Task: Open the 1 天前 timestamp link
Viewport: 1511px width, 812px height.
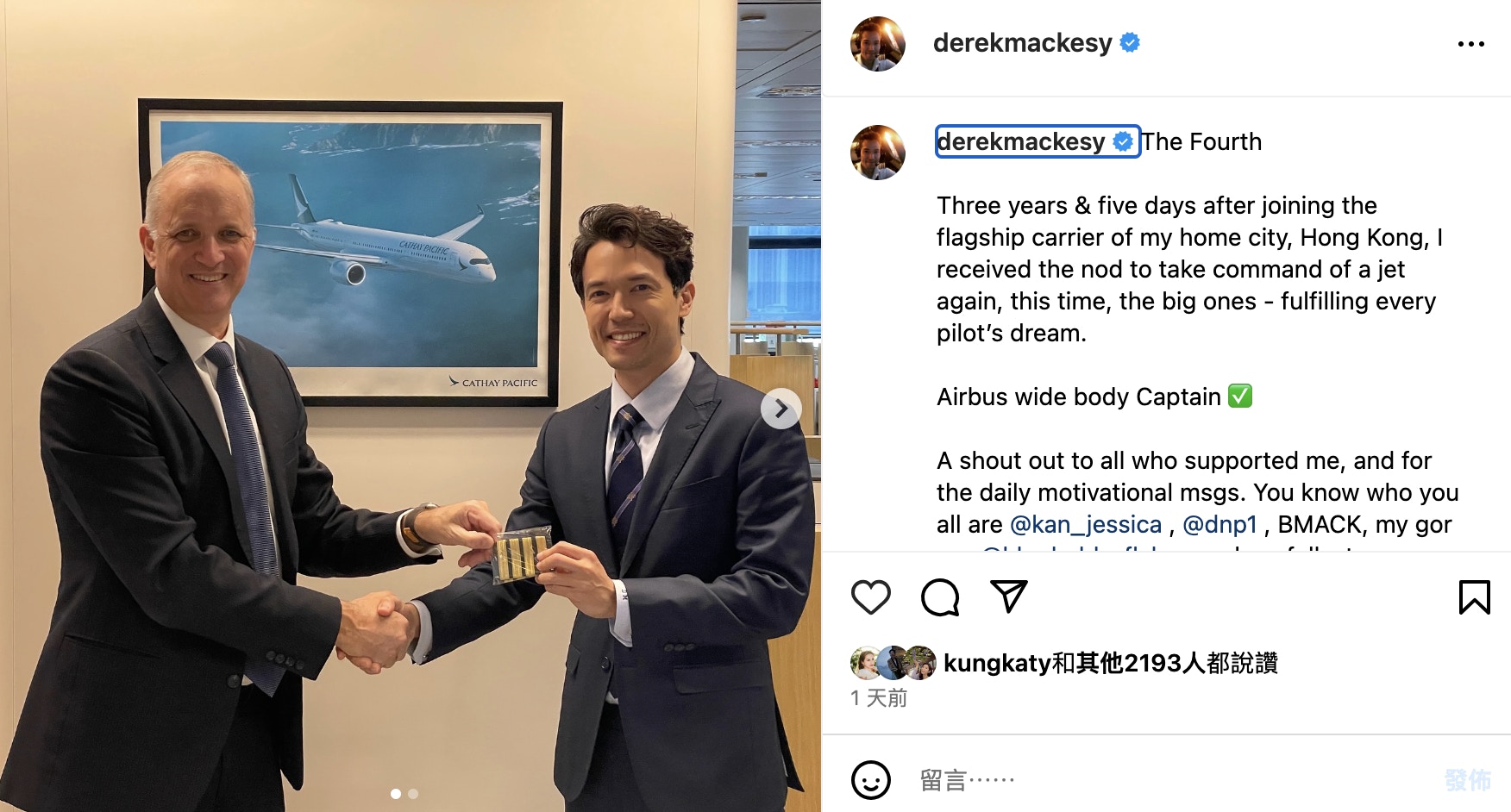Action: [x=879, y=698]
